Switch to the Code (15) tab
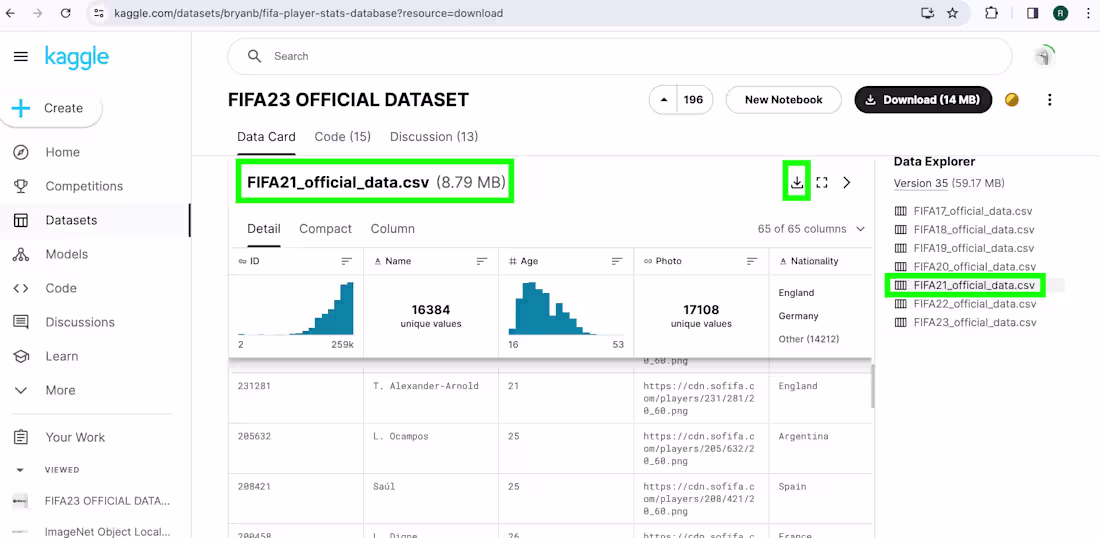 342,136
